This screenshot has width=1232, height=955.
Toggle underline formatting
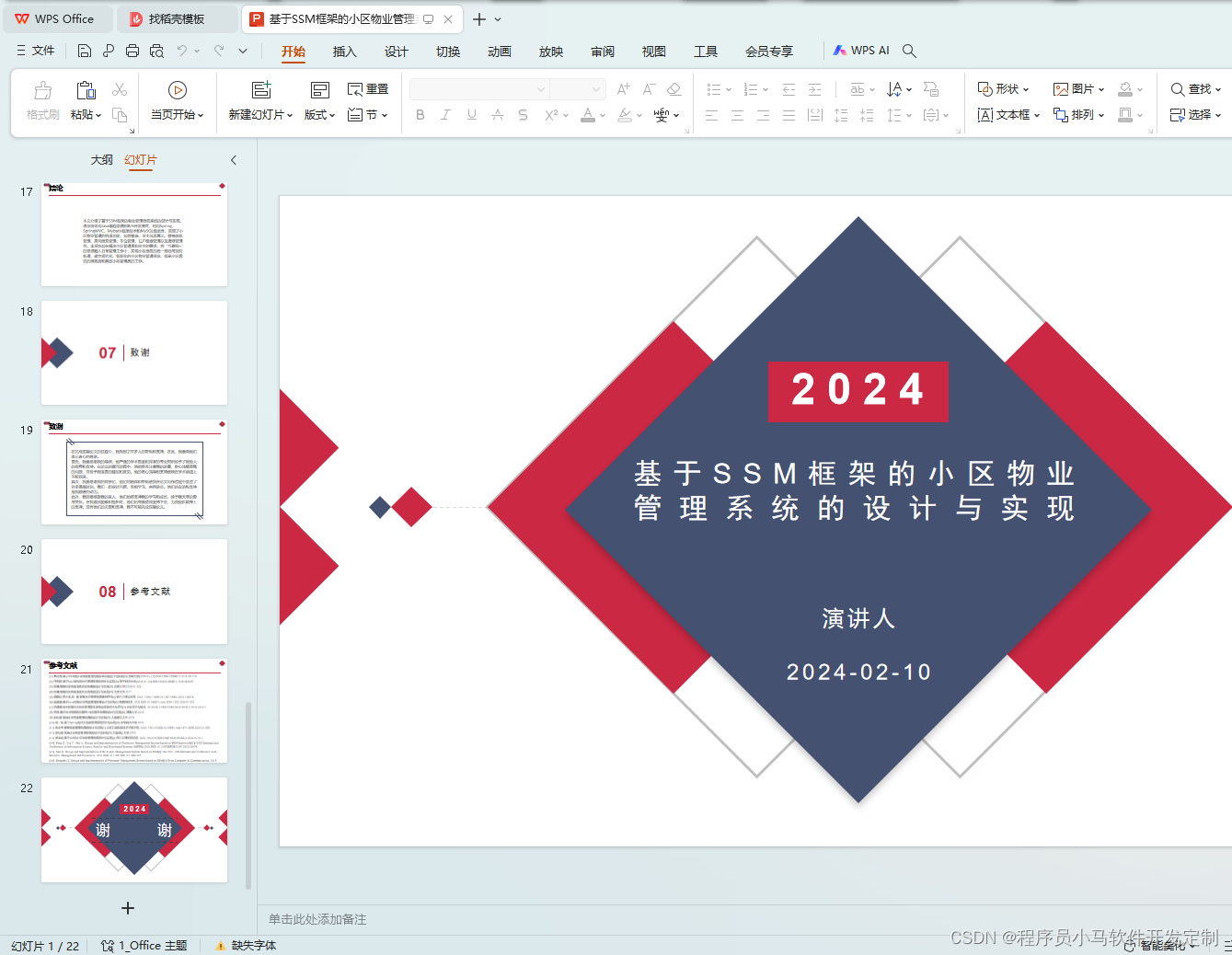[470, 114]
